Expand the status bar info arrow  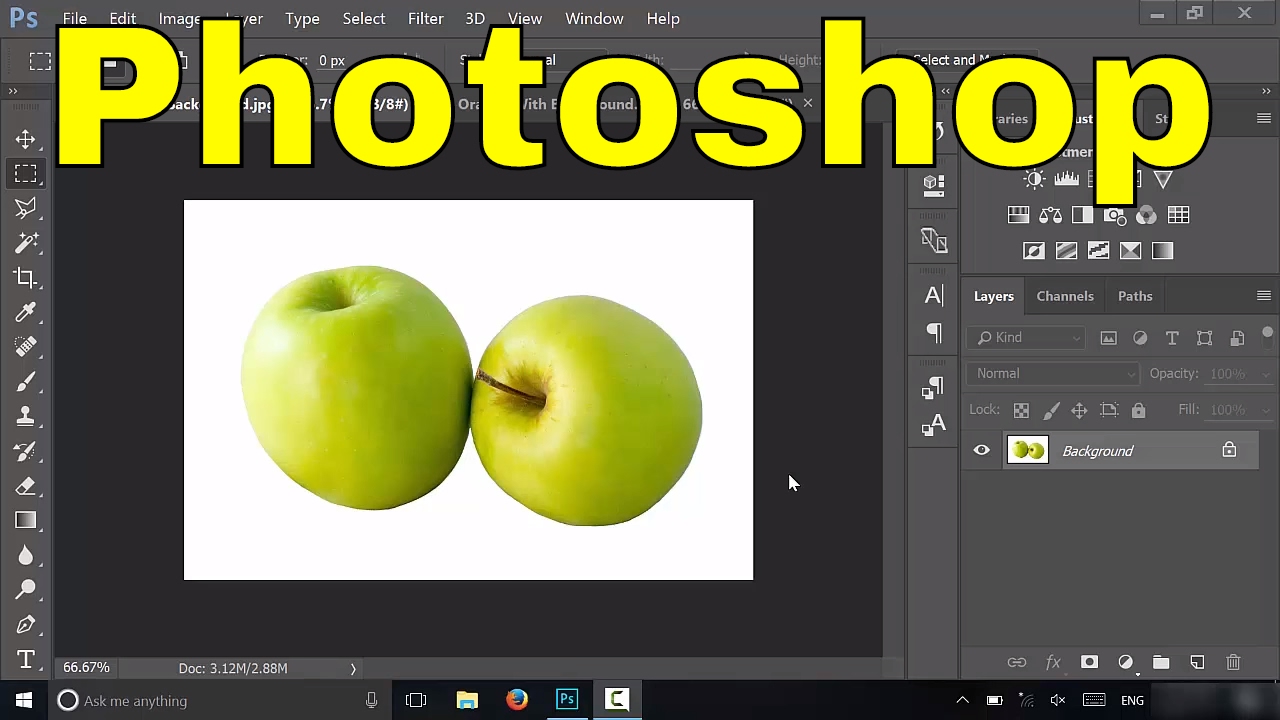click(x=353, y=668)
